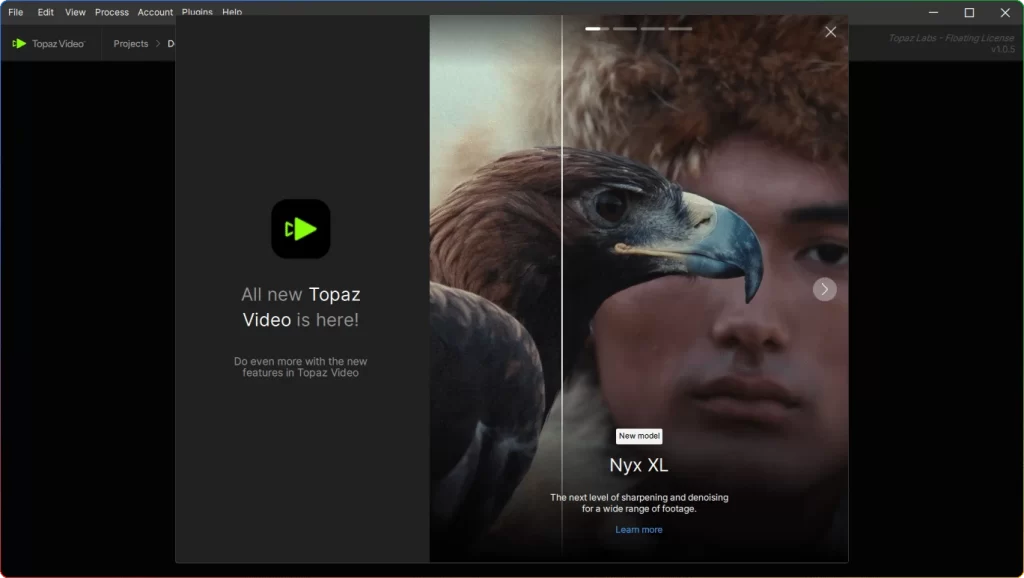Click "Projects" in the breadcrumb bar

tap(130, 43)
